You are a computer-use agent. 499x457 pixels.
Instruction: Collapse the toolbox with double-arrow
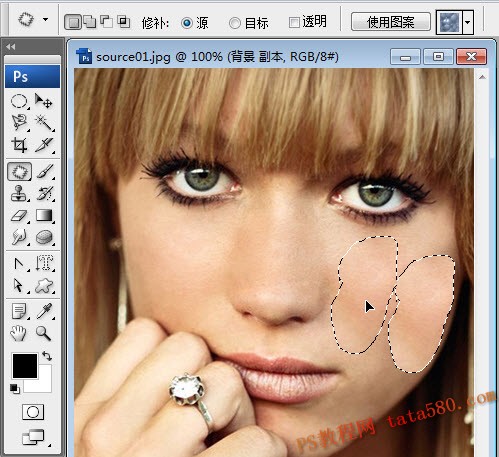(11, 47)
